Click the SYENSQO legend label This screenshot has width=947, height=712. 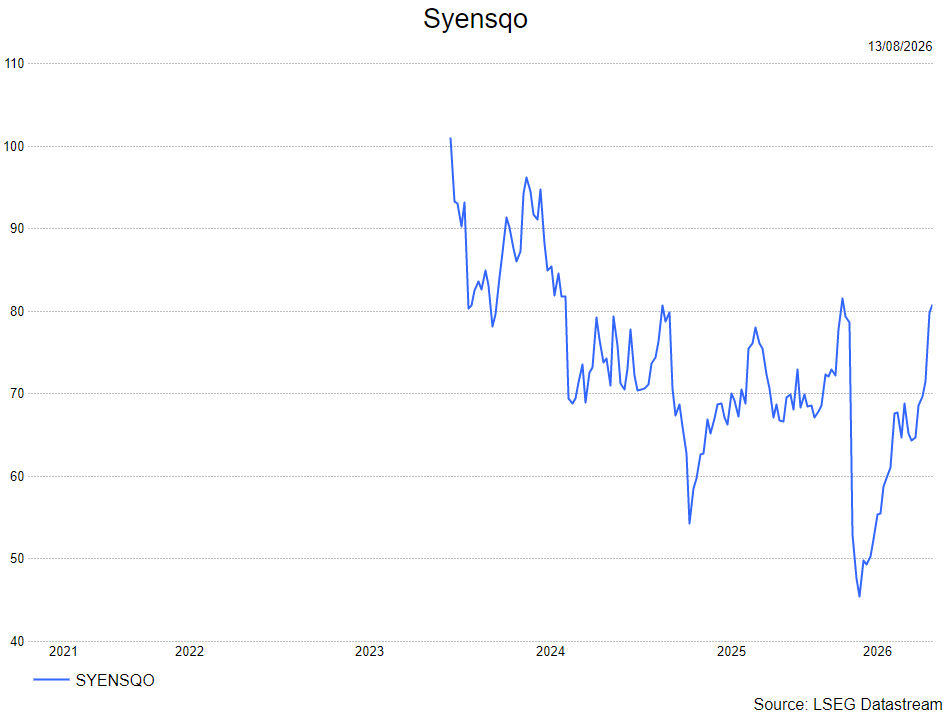(x=115, y=681)
